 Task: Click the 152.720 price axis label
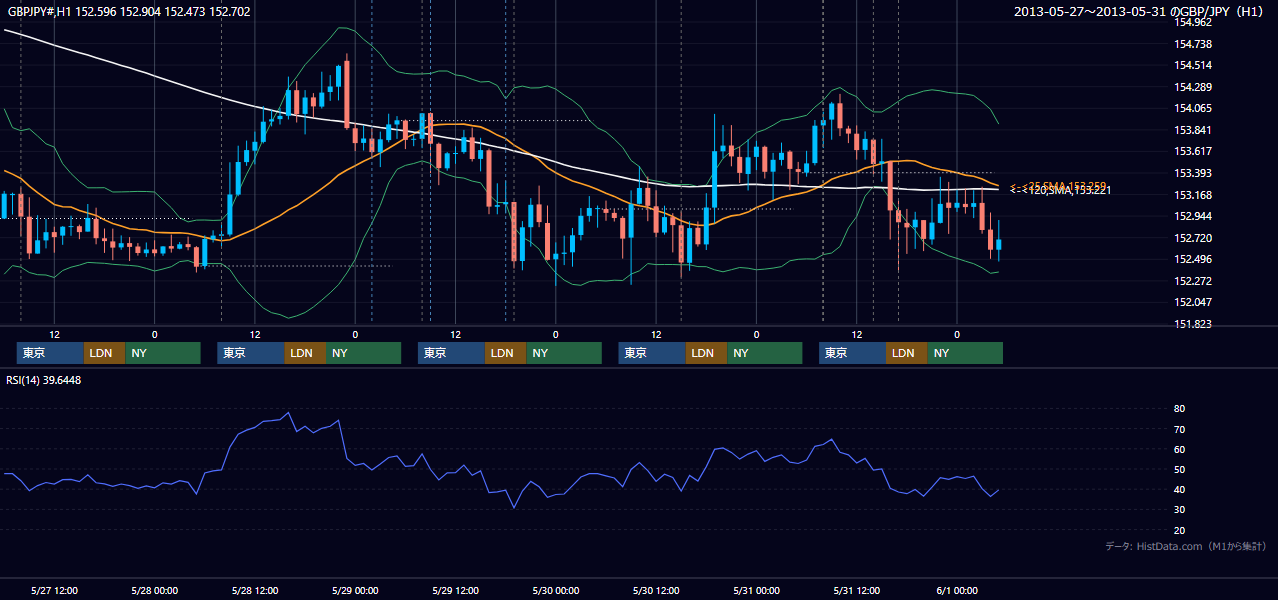[x=1193, y=238]
